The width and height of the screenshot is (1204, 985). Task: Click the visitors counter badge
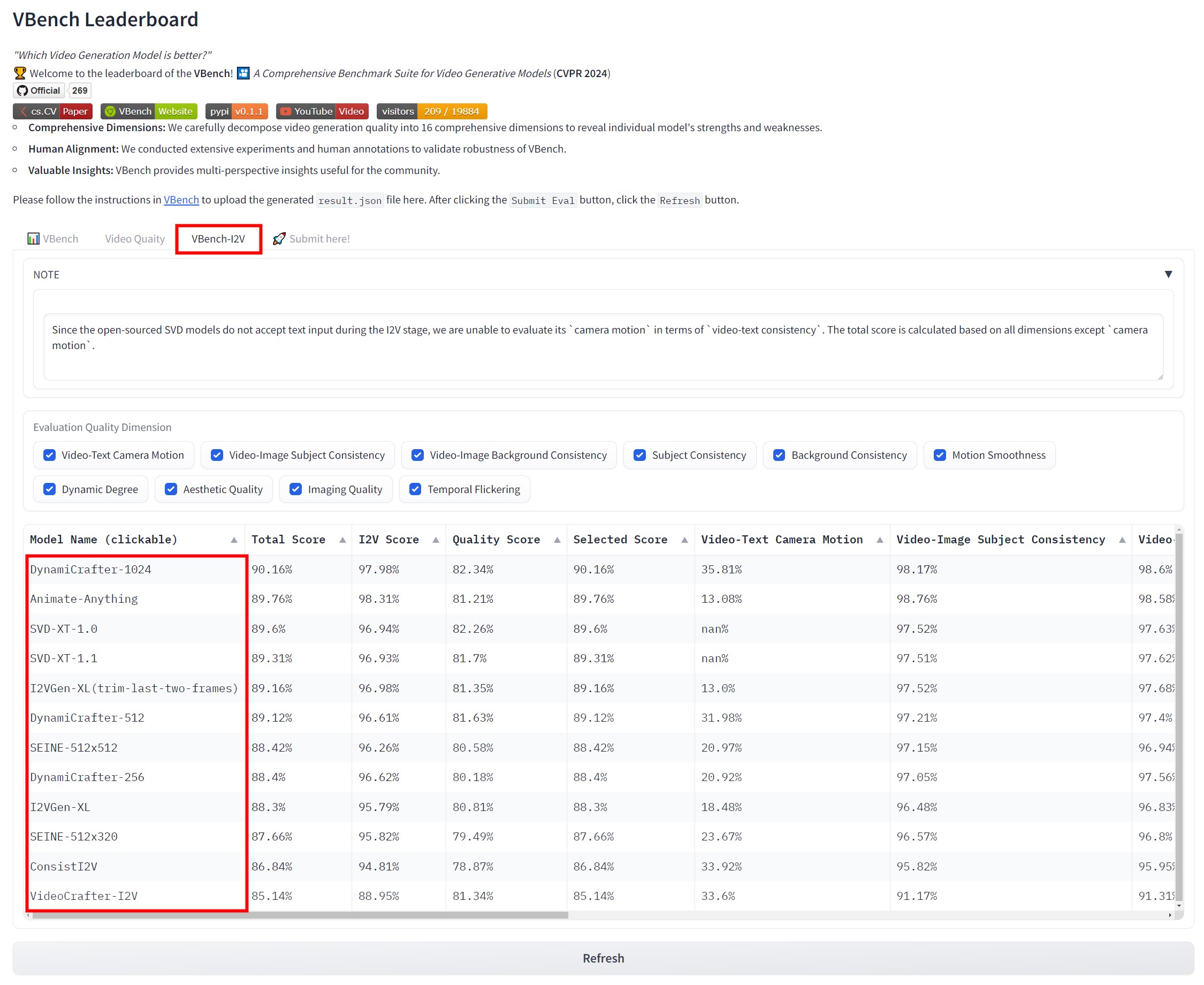[432, 111]
